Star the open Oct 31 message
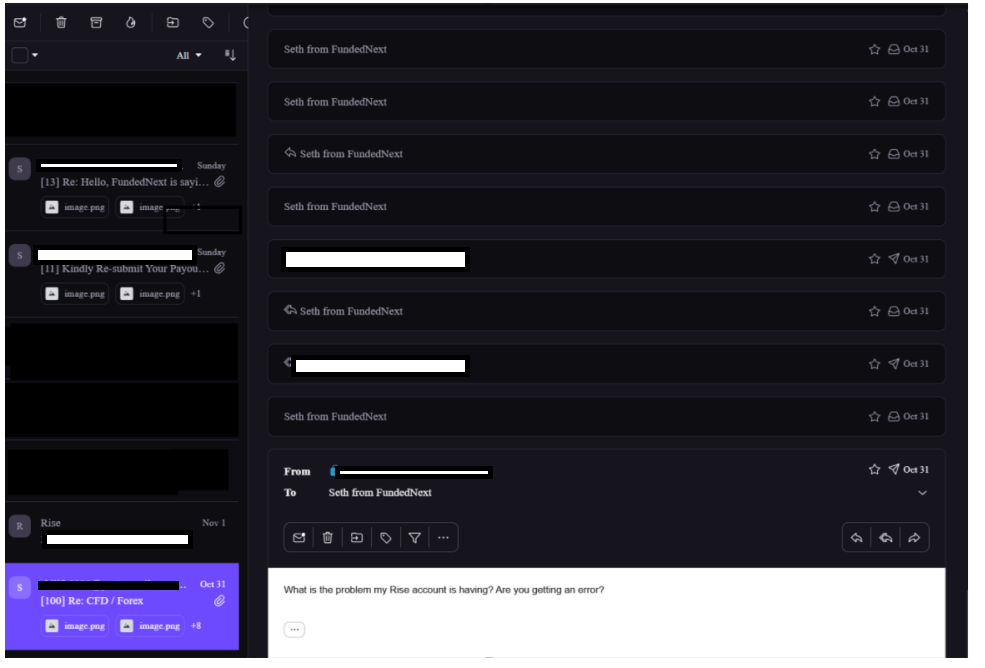Viewport: 985px width, 668px height. pos(874,469)
